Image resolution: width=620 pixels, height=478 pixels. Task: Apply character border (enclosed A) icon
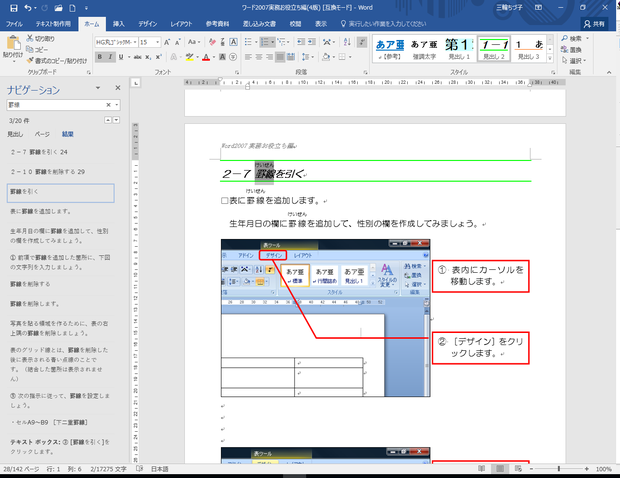pos(233,42)
